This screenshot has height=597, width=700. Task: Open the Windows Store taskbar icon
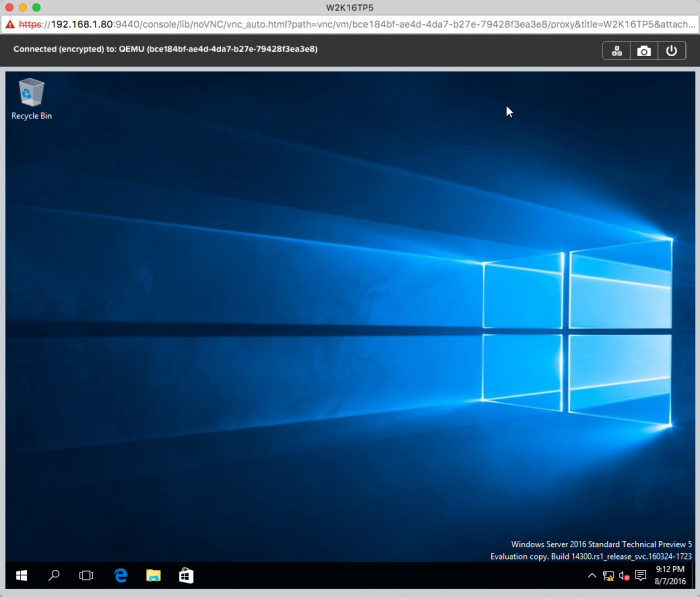tap(186, 576)
